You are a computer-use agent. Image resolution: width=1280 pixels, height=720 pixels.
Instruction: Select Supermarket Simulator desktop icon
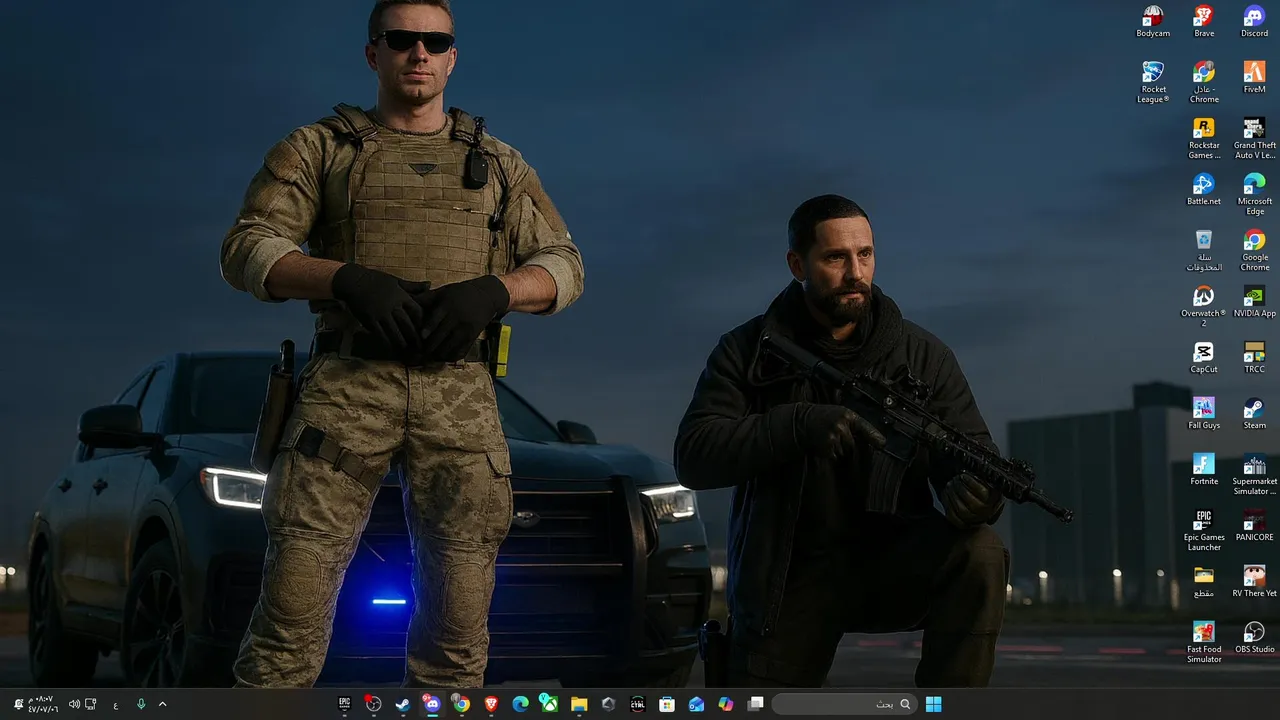point(1254,474)
